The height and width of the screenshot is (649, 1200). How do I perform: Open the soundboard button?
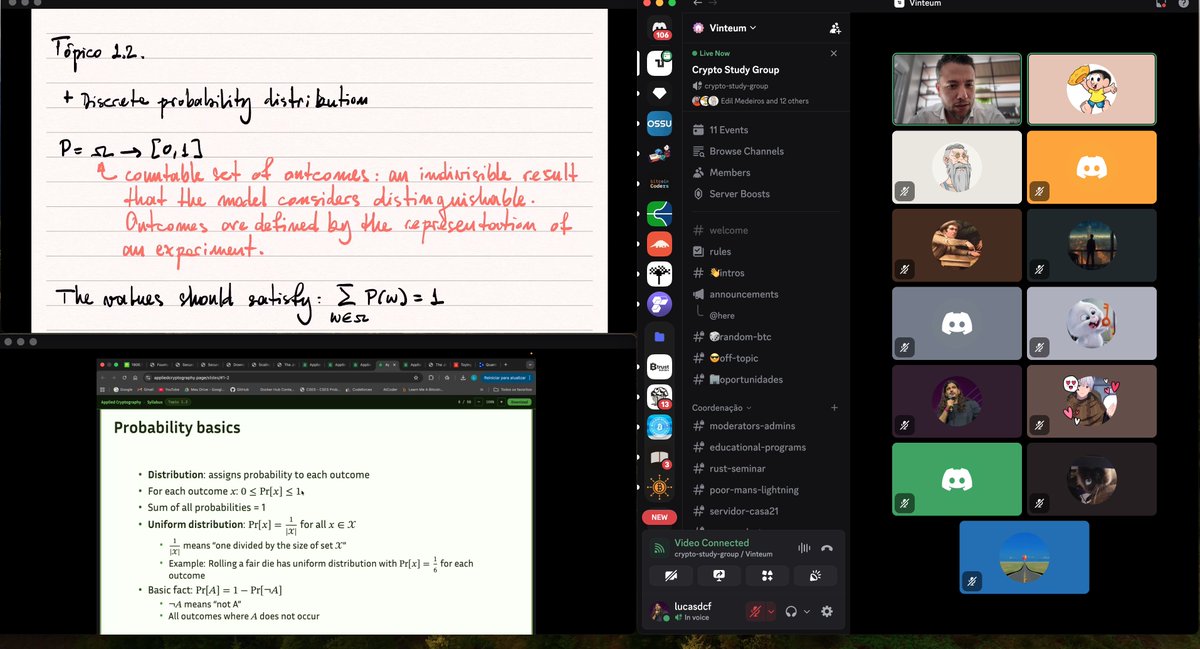815,576
